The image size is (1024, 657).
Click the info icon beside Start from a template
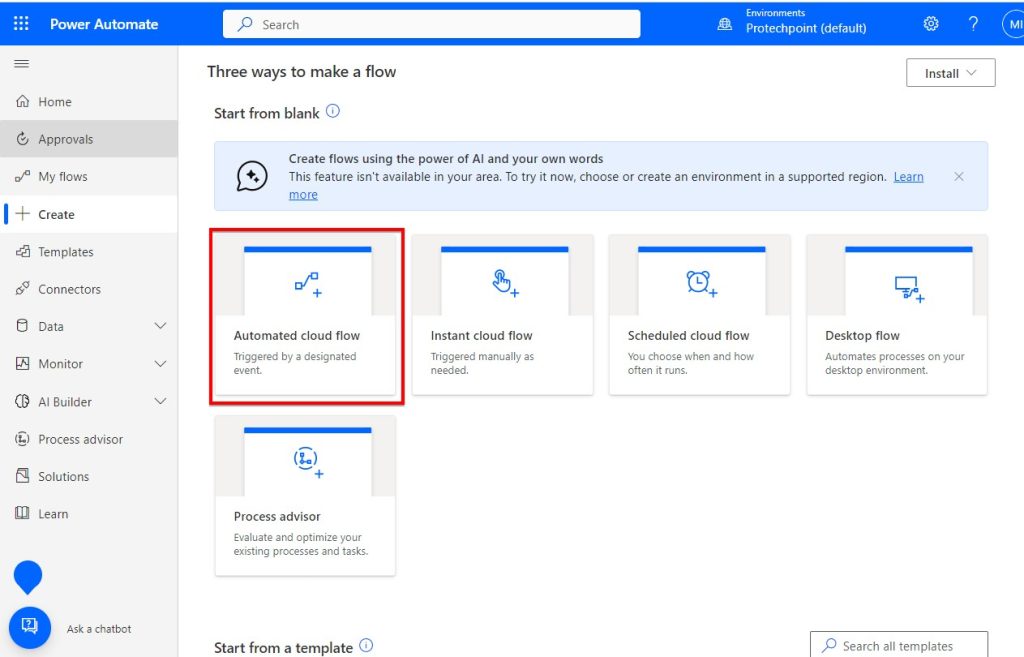tap(366, 645)
